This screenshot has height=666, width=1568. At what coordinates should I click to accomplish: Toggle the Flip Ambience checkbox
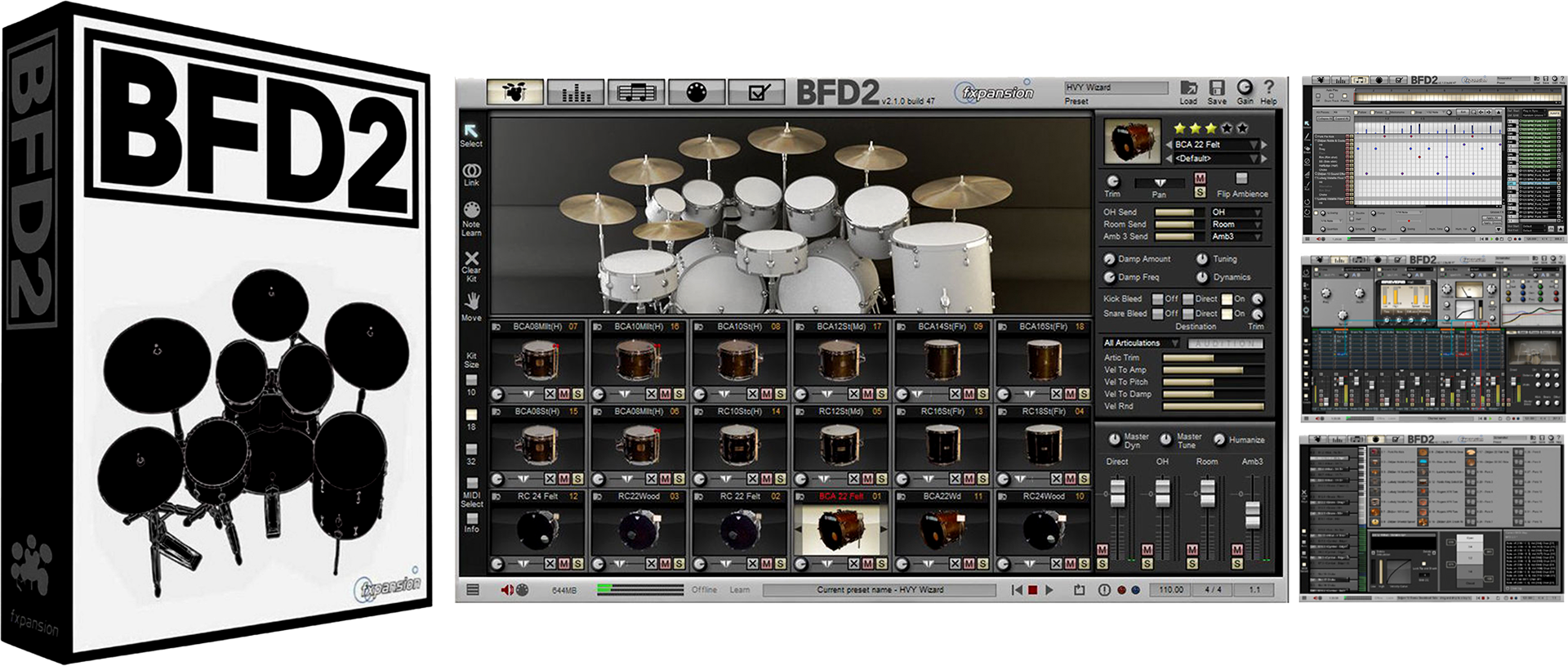pos(1241,179)
